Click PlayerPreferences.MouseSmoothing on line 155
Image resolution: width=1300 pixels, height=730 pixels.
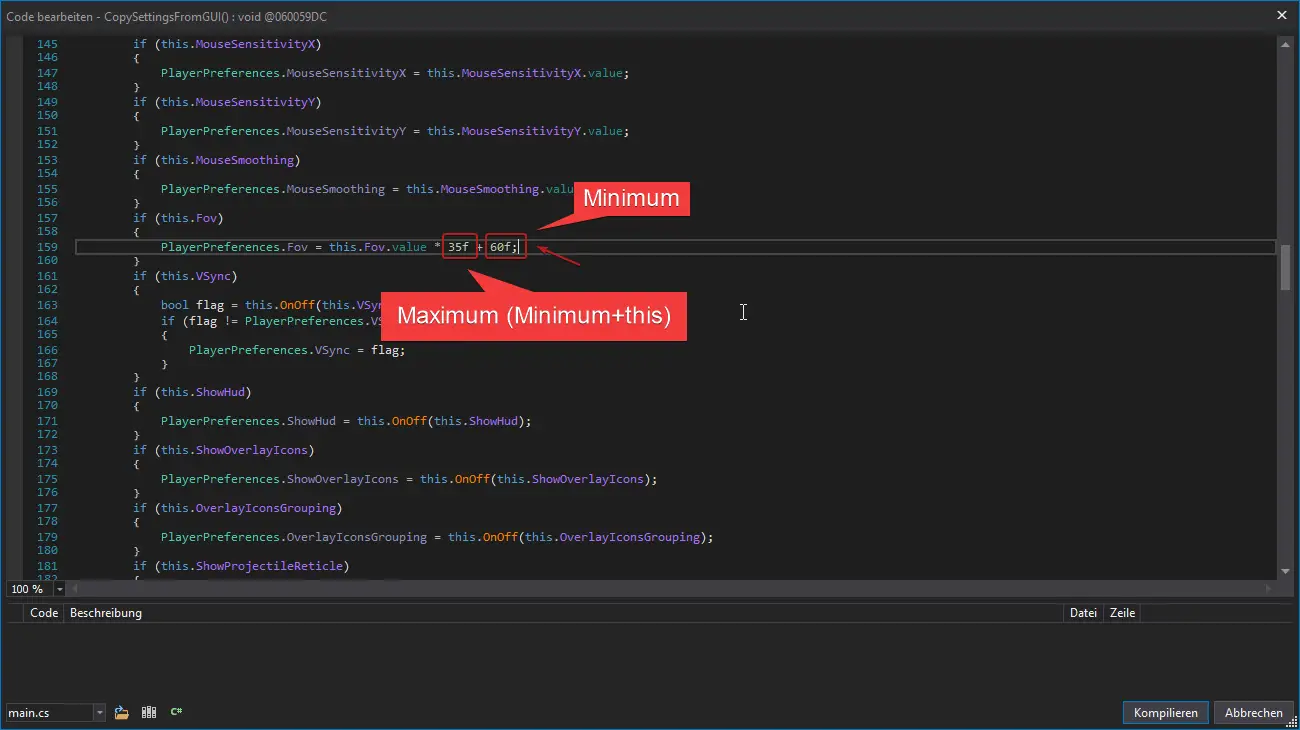tap(273, 189)
